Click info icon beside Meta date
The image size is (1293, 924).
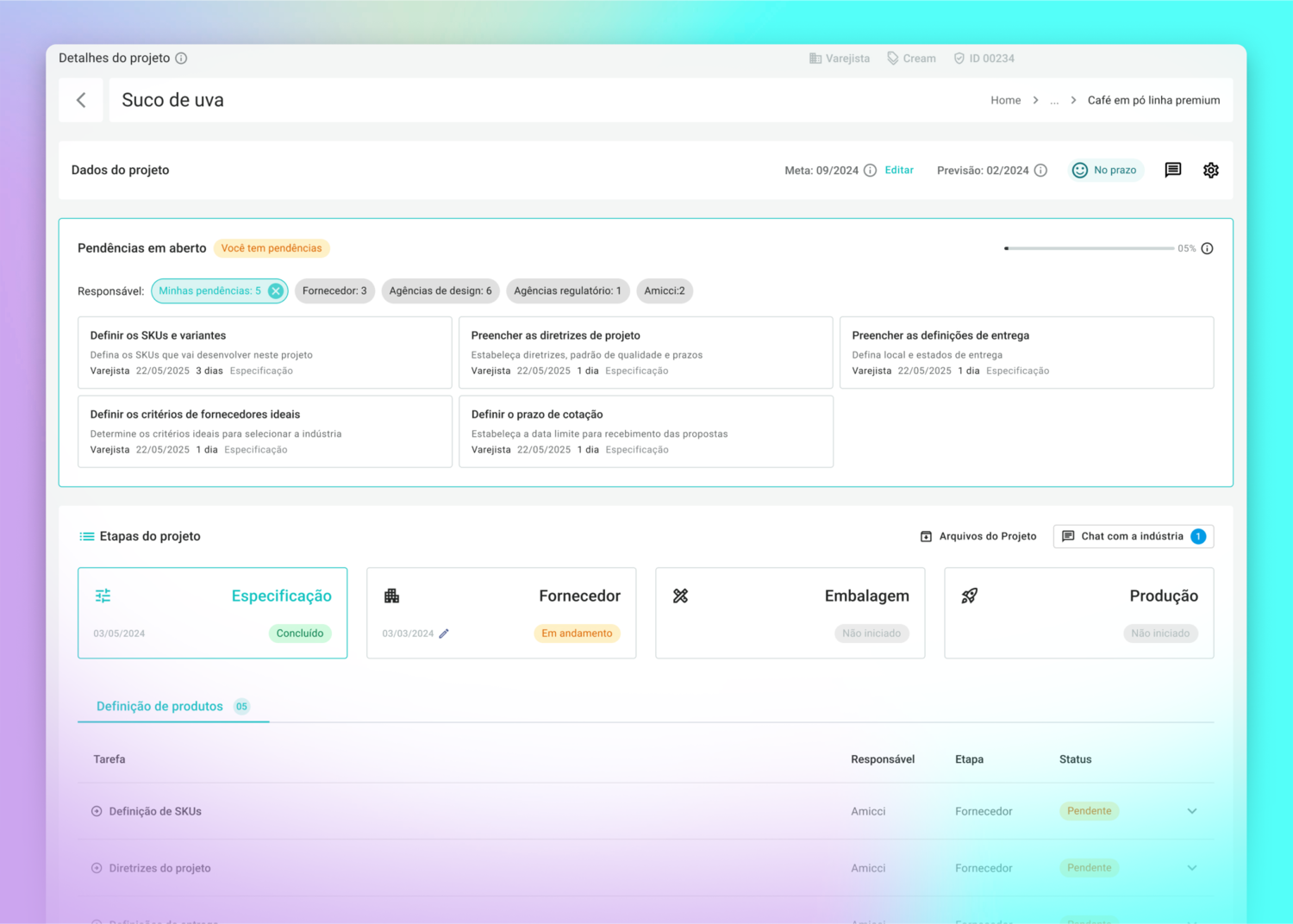pyautogui.click(x=870, y=171)
